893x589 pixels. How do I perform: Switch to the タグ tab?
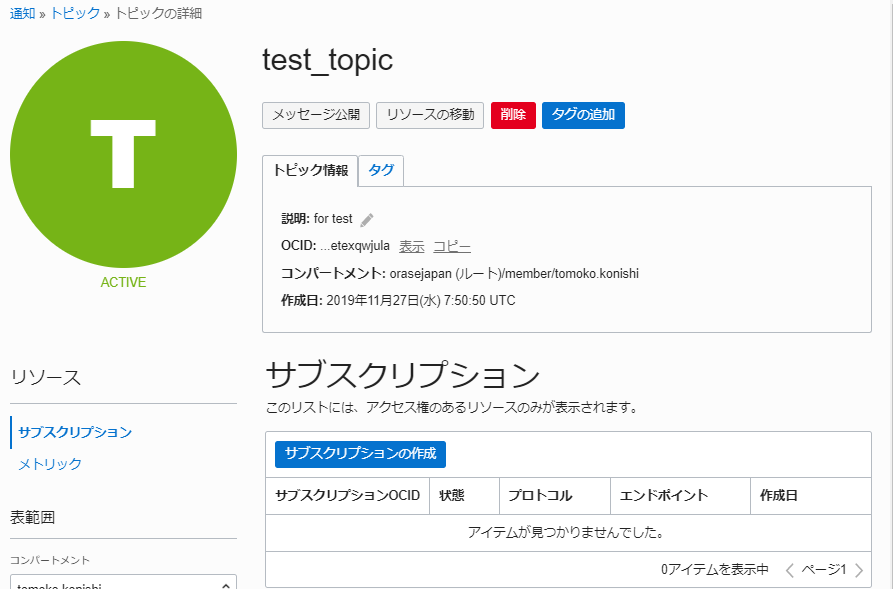(x=380, y=170)
